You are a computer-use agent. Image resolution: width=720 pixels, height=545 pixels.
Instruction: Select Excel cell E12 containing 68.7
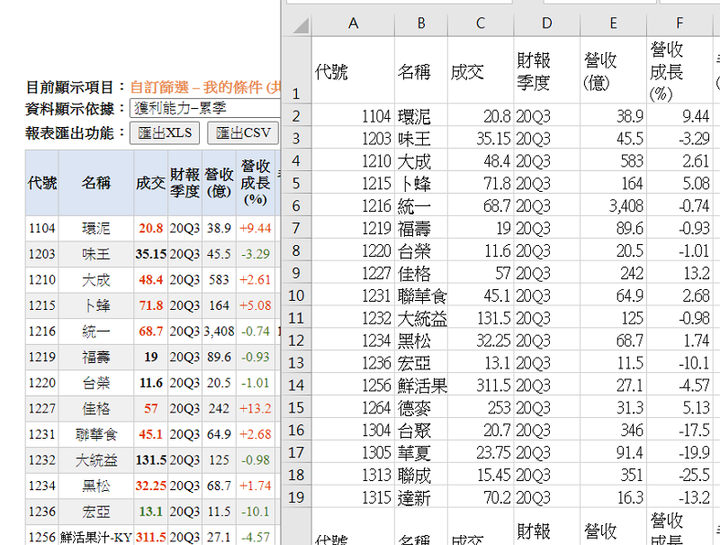(x=613, y=341)
